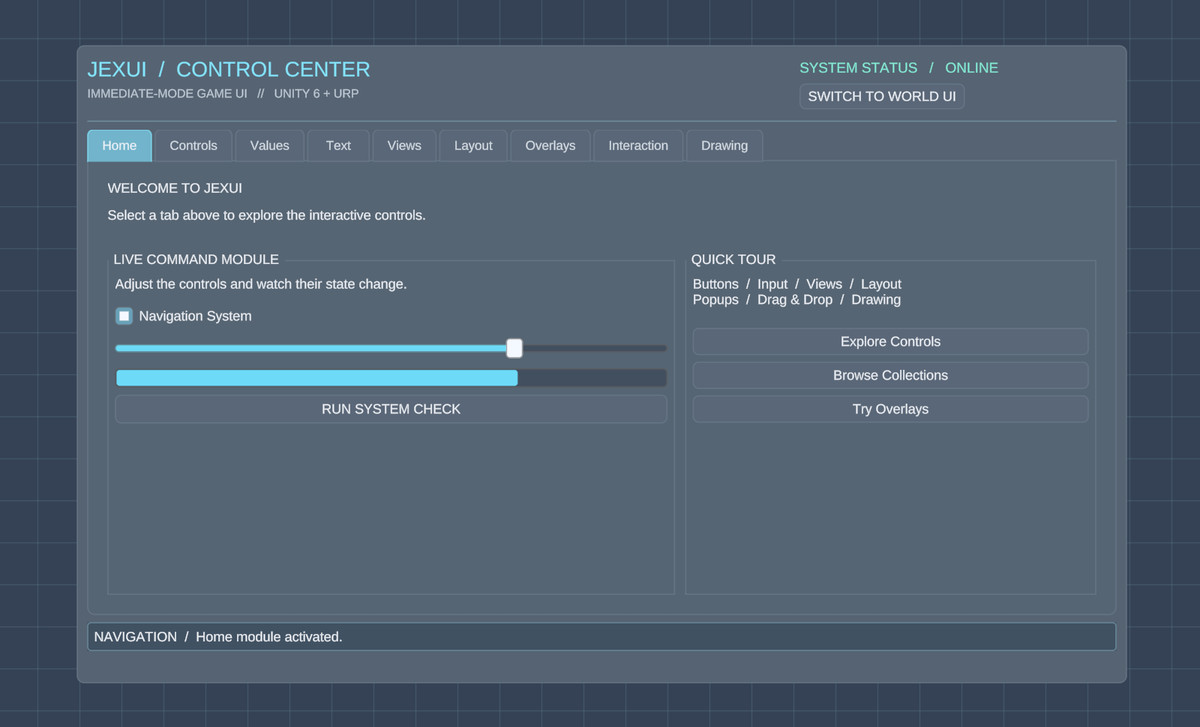Screen dimensions: 1200x727
Task: Click the QUICK TOUR heading
Action: point(733,259)
